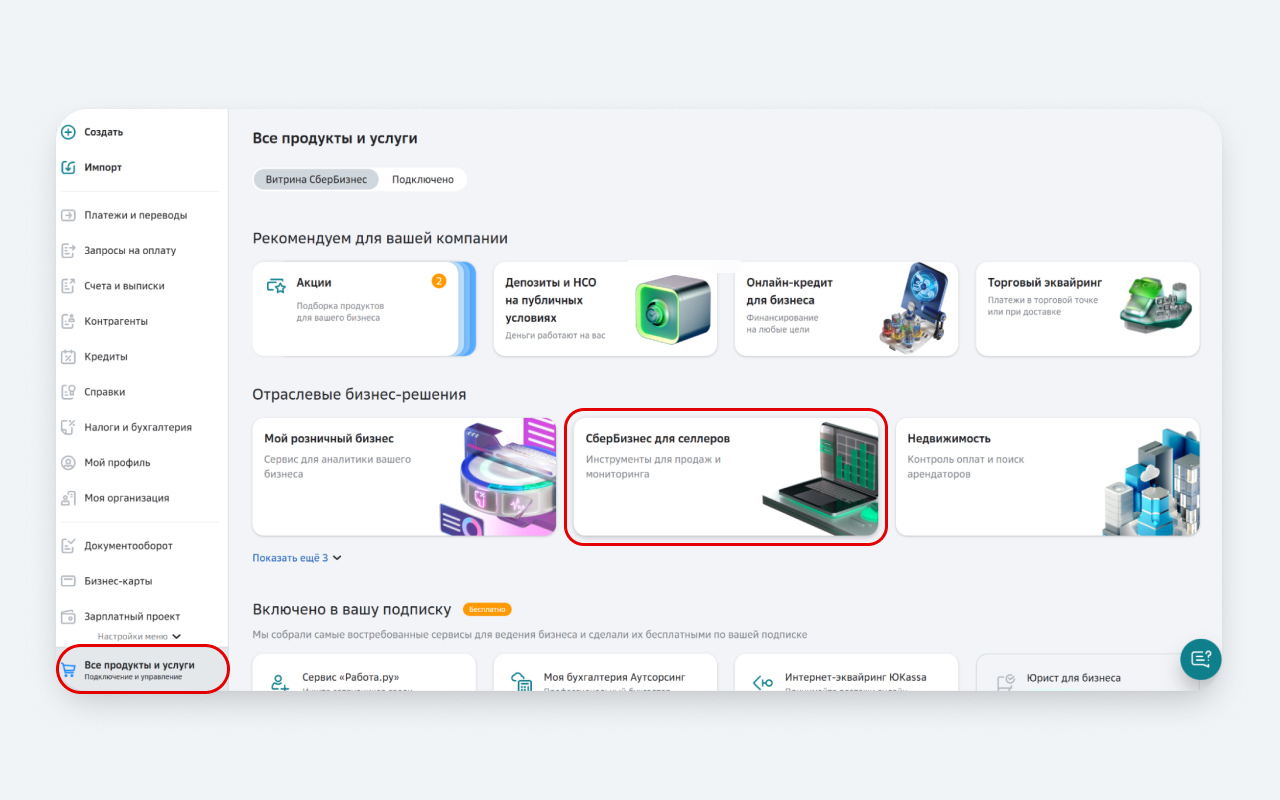Select Все продукты и услуги menu item
Image resolution: width=1280 pixels, height=800 pixels.
tap(142, 670)
